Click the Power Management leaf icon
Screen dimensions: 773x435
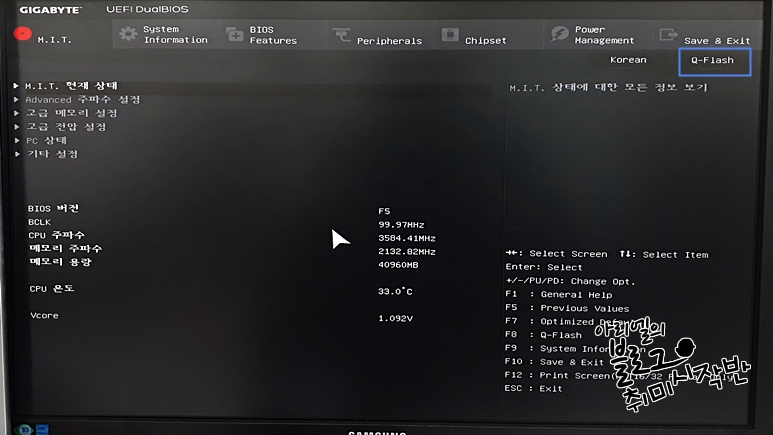(x=560, y=34)
